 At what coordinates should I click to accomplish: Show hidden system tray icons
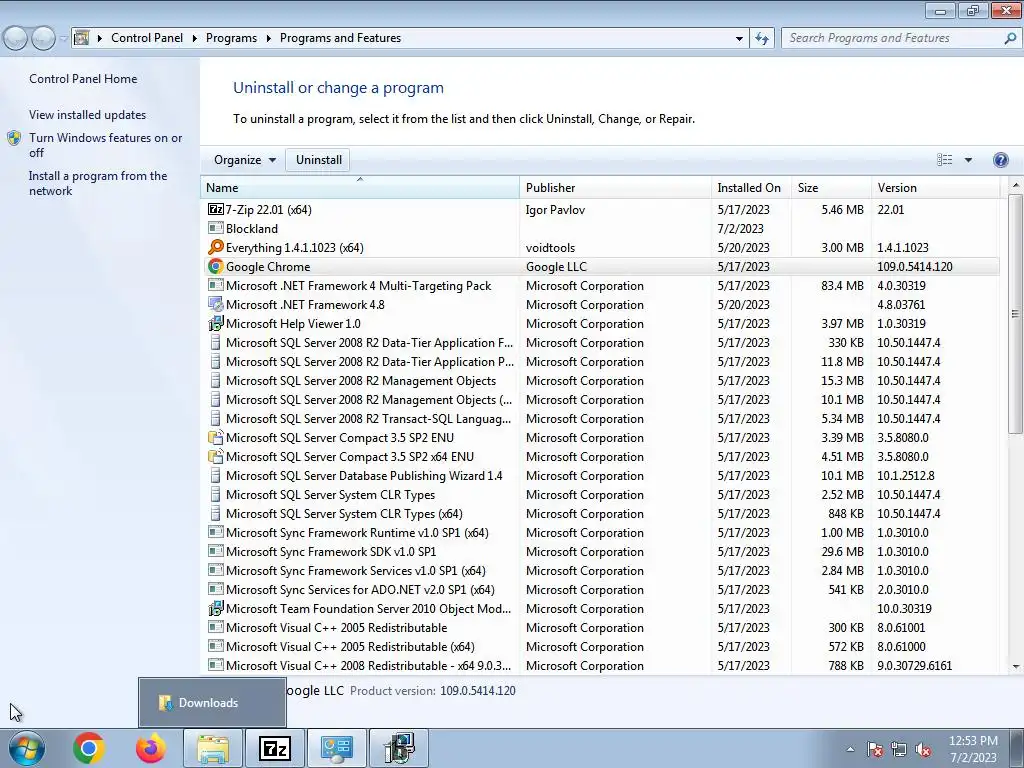[x=850, y=750]
